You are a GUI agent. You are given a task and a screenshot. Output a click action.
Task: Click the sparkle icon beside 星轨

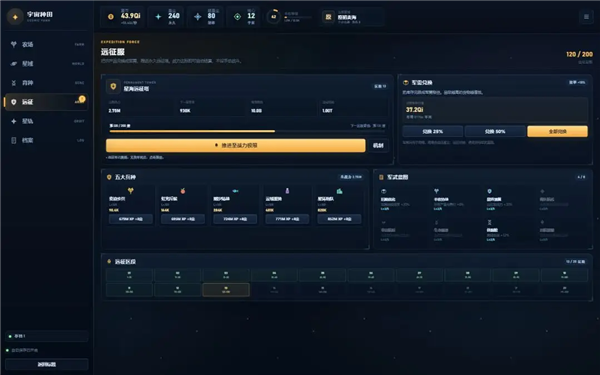14,121
